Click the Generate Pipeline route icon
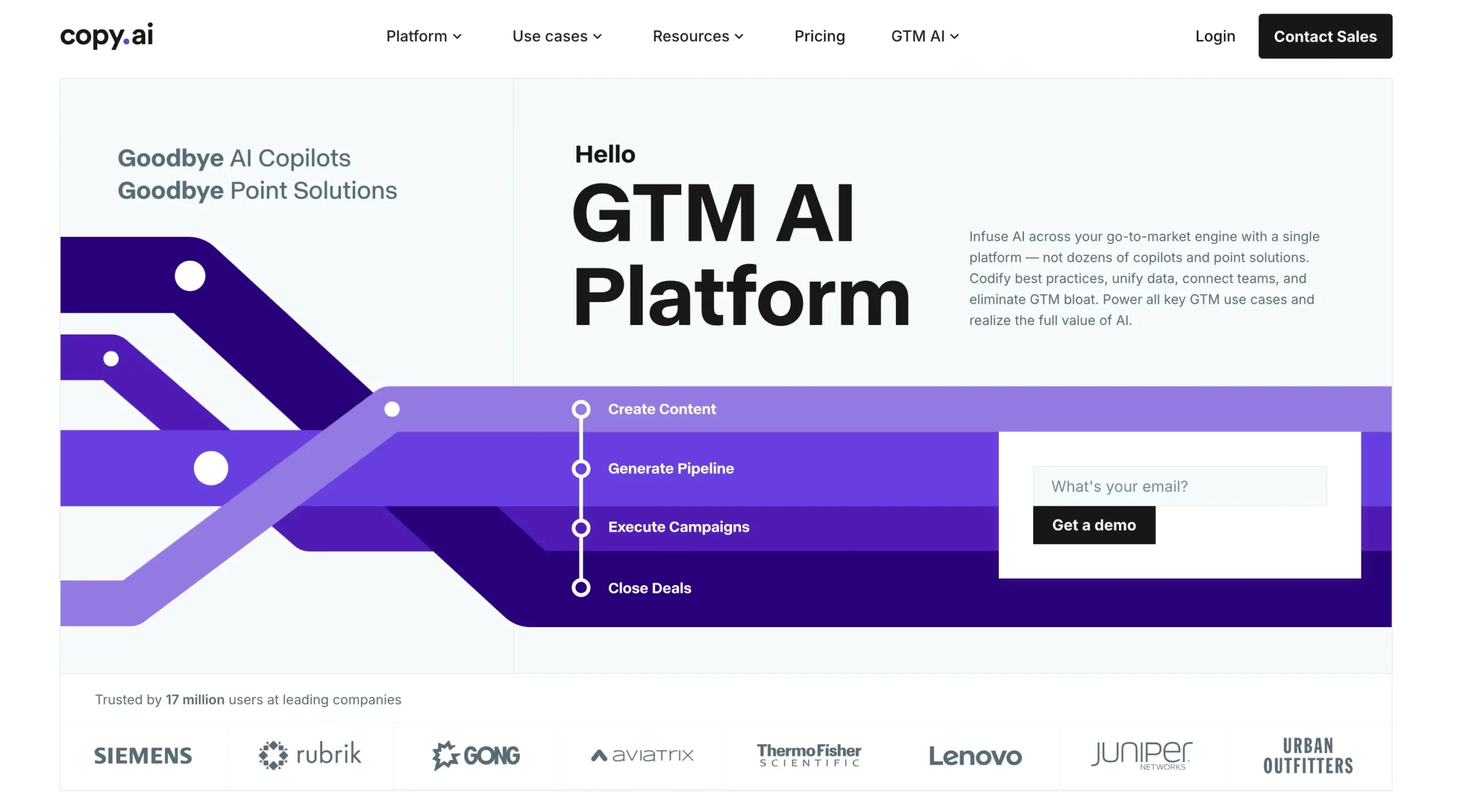This screenshot has height=812, width=1457. (579, 468)
